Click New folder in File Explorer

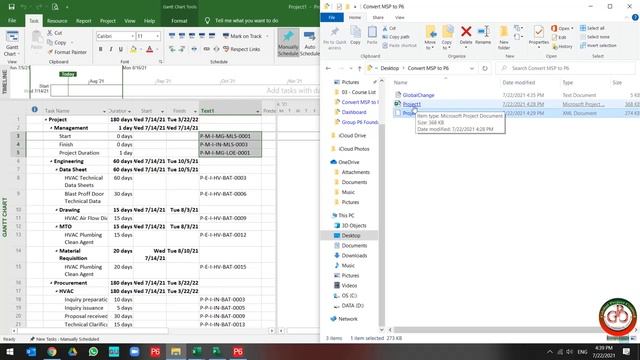[504, 38]
